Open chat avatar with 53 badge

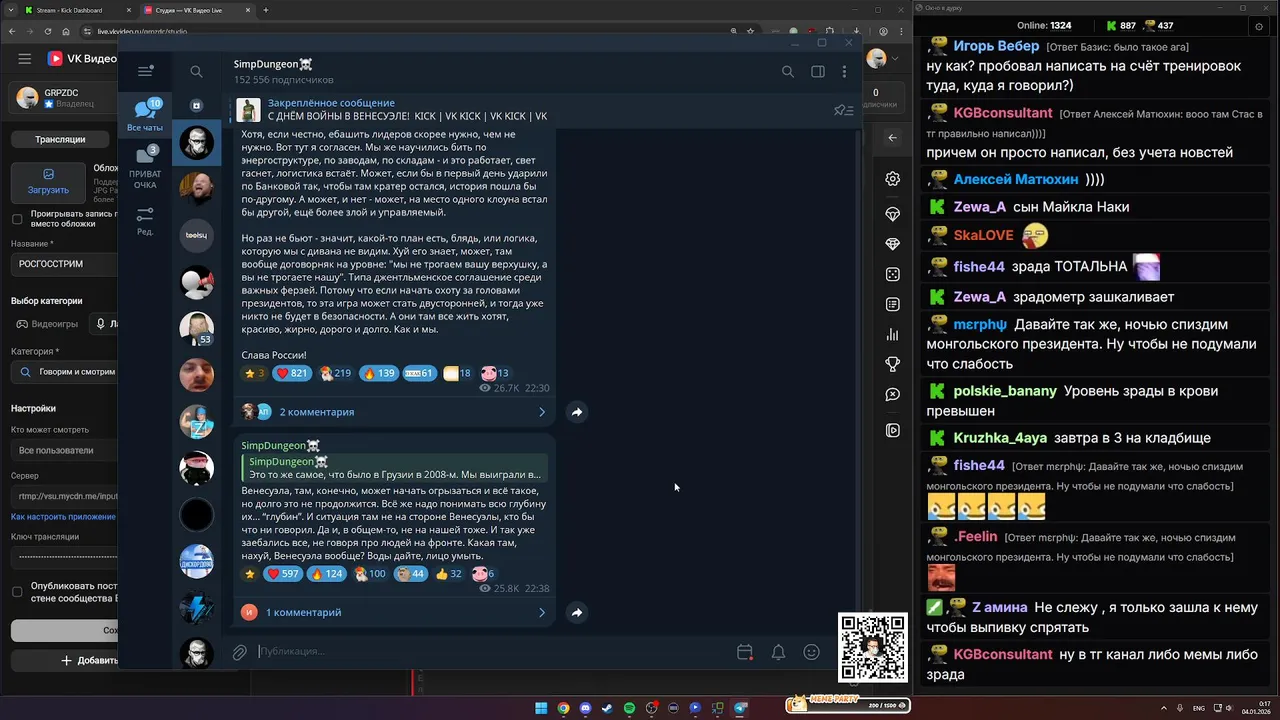click(196, 328)
